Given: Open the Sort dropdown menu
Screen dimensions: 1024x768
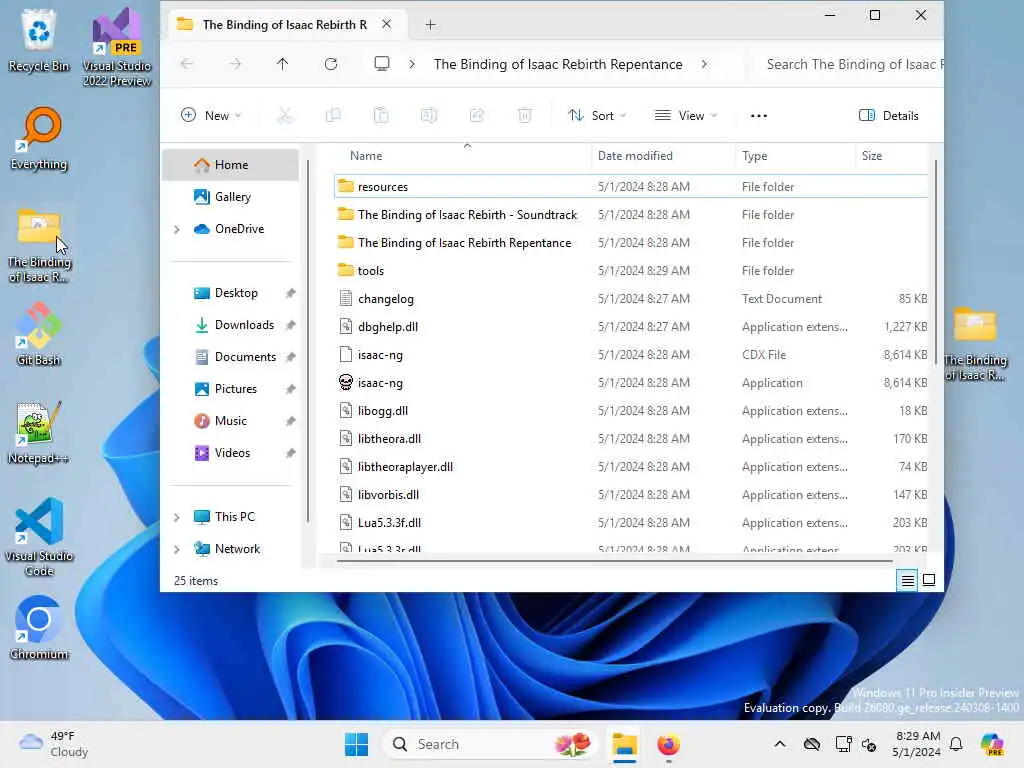Looking at the screenshot, I should click(597, 116).
